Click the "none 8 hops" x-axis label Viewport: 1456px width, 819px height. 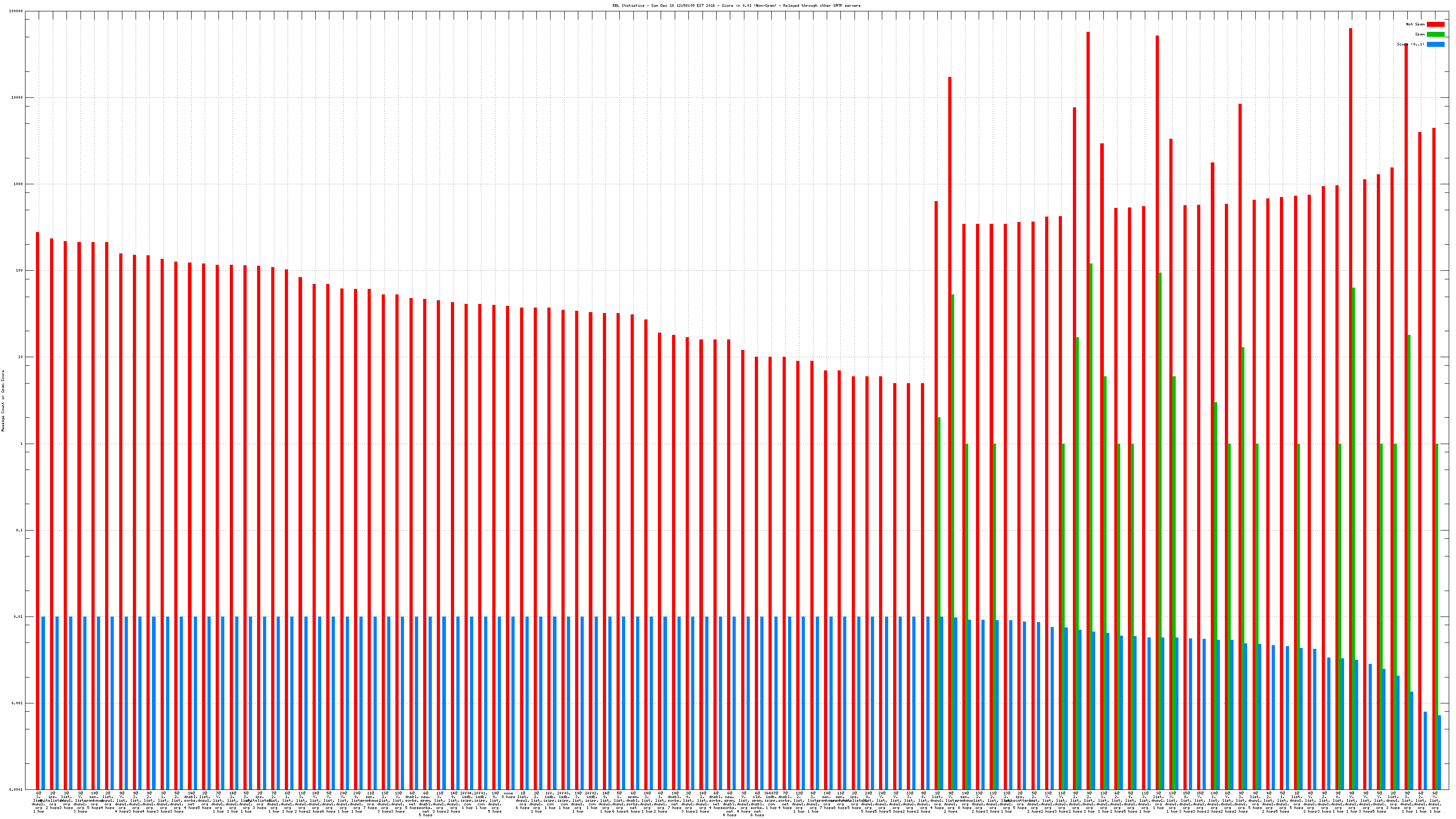coord(508,795)
